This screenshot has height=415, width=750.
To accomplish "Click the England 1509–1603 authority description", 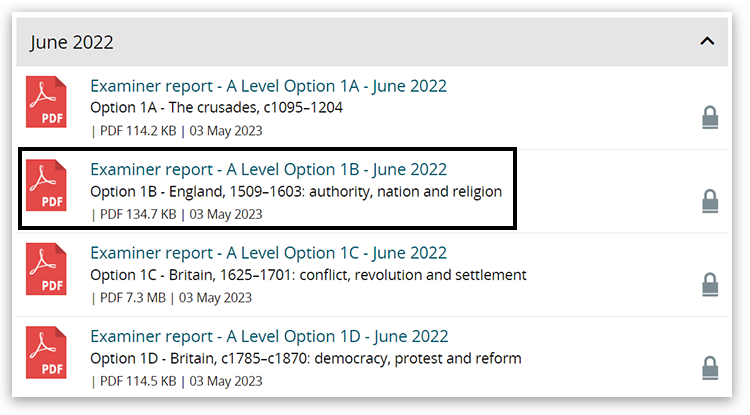I will tap(296, 191).
